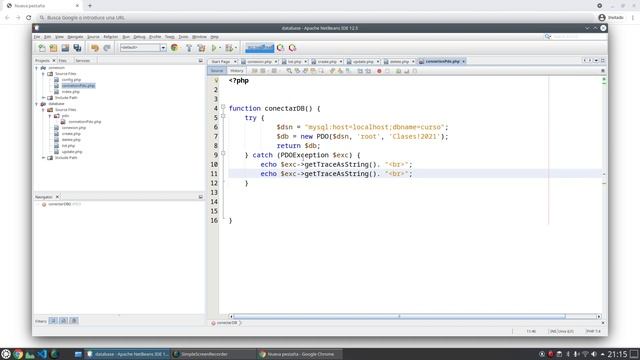The image size is (640, 360).
Task: Toggle the code fold marker on line 9
Action: point(223,154)
